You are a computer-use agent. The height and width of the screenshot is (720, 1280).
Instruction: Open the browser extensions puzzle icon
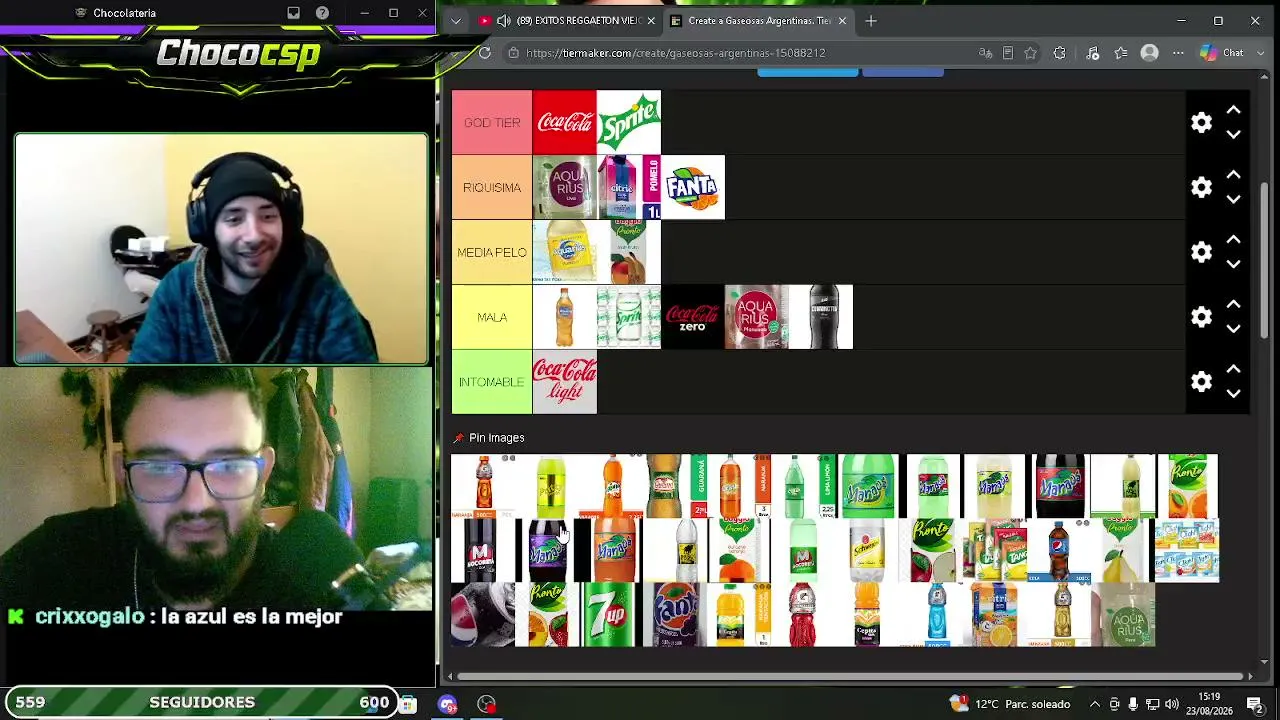(x=1060, y=53)
